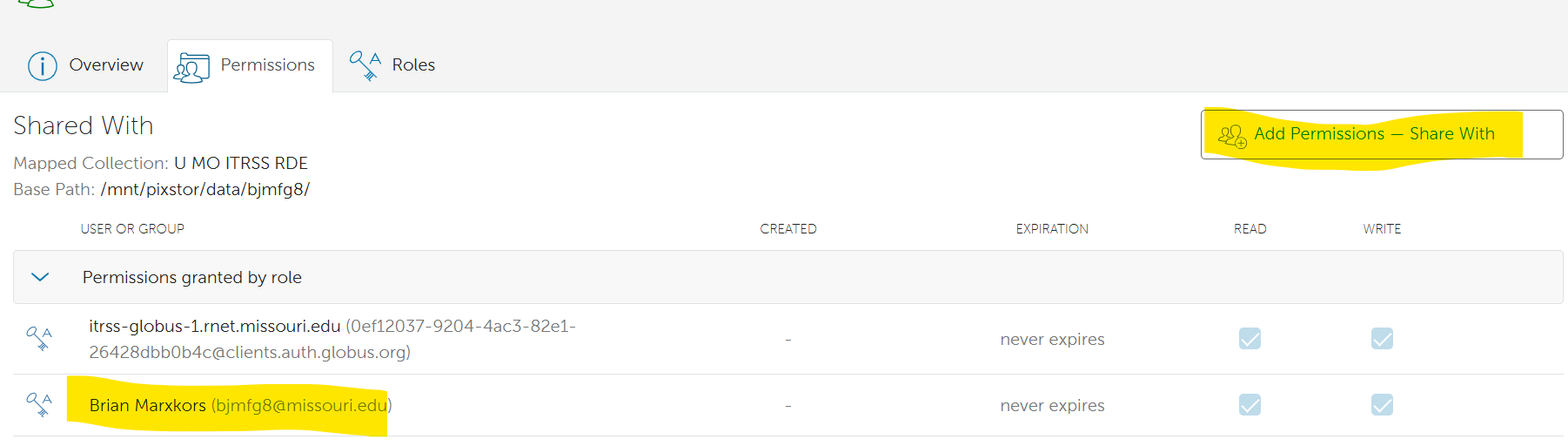Toggle Read checkbox for Brian Marxkors
1568x446 pixels.
point(1250,404)
